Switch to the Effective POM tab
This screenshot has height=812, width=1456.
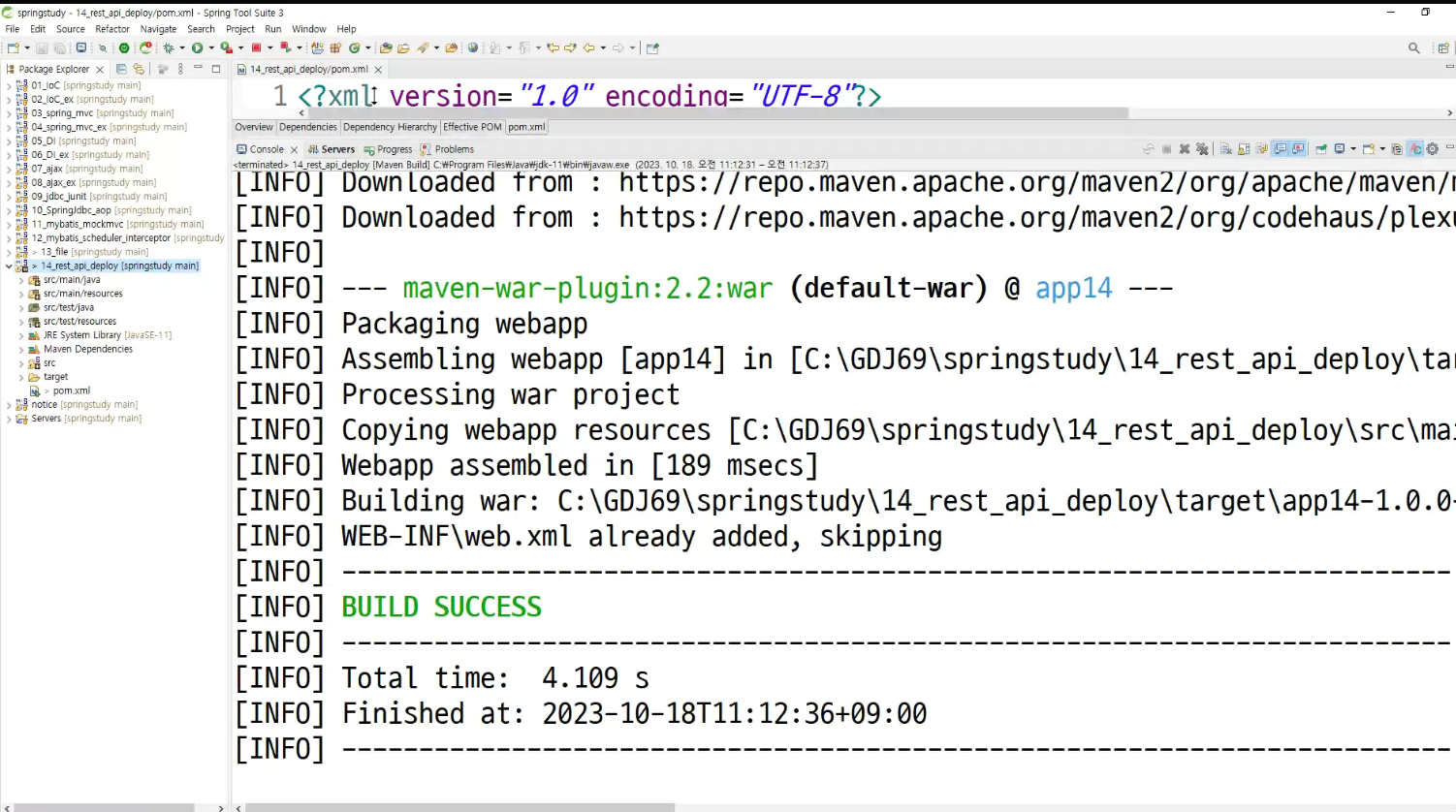click(472, 127)
